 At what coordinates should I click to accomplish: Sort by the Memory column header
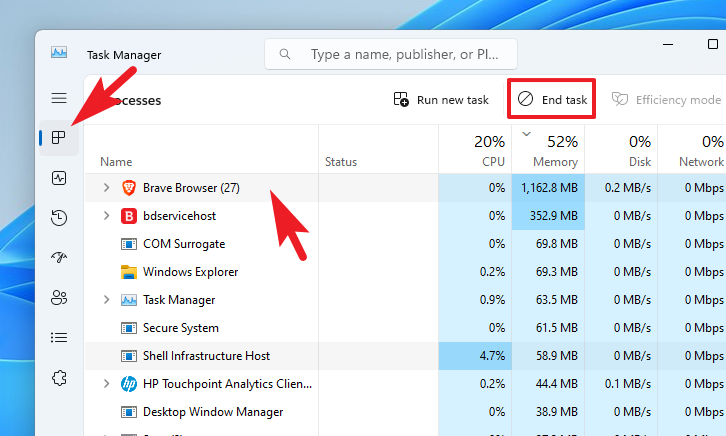point(548,149)
